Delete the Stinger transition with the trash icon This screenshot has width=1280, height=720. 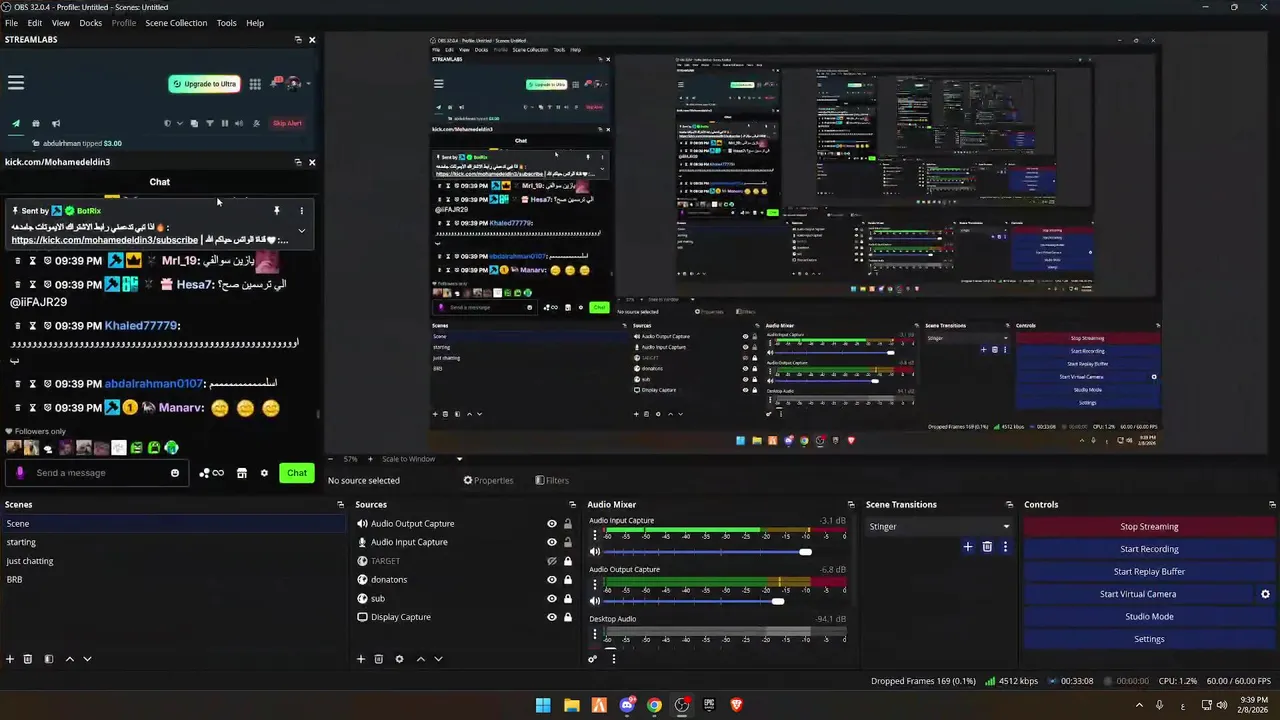(x=987, y=547)
